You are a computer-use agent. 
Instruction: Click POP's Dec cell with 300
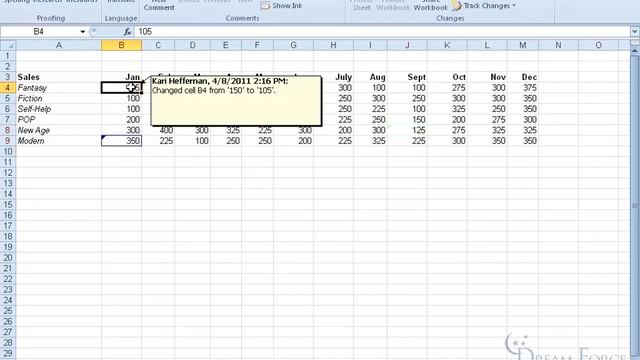click(522, 120)
